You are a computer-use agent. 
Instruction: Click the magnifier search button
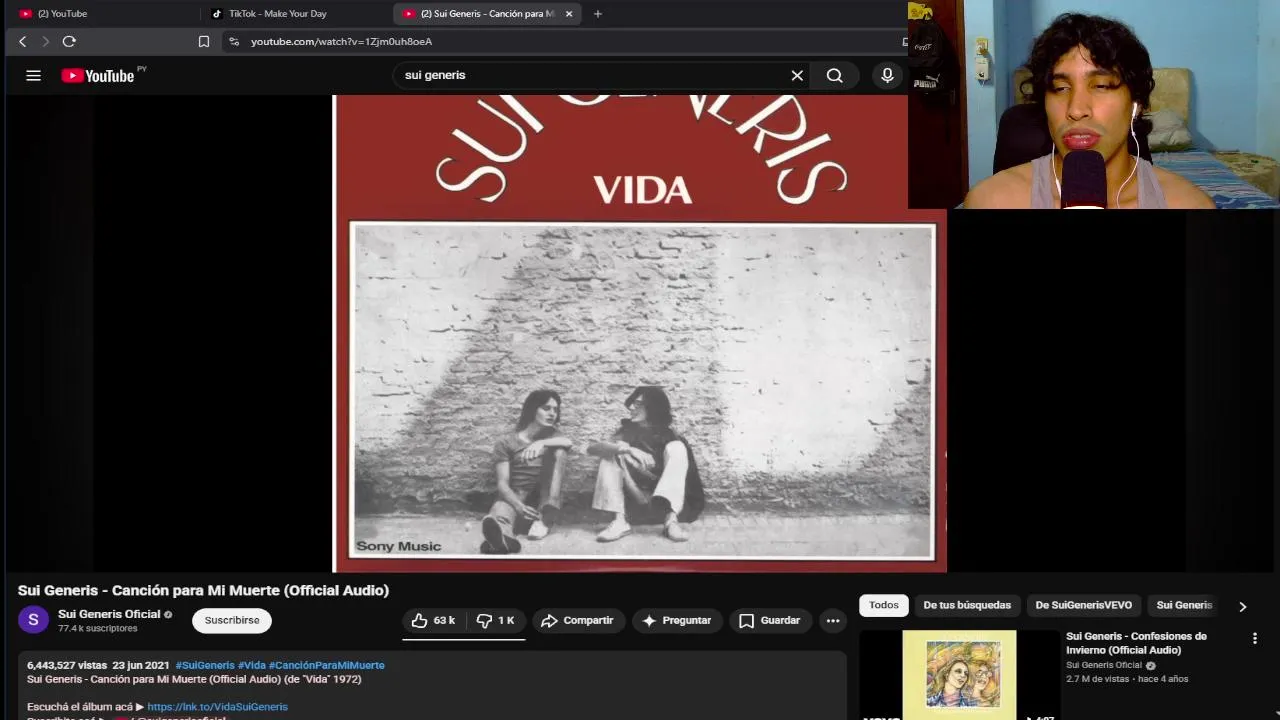834,75
